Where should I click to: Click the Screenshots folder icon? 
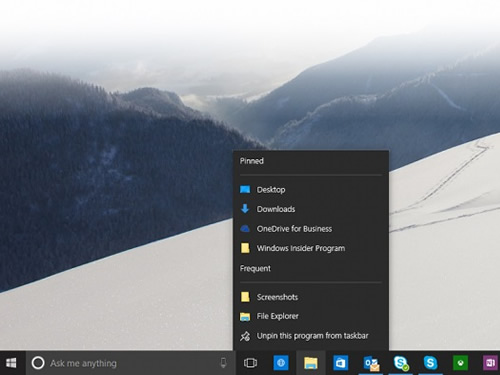tap(245, 297)
